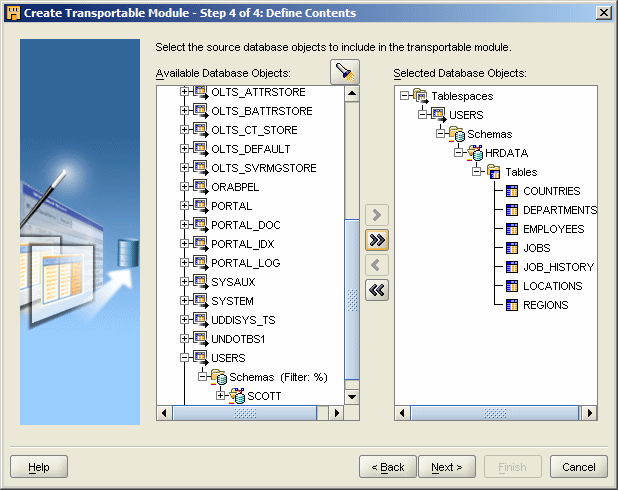The image size is (618, 490).
Task: Click the selected objects scroll-right arrow
Action: [x=590, y=413]
